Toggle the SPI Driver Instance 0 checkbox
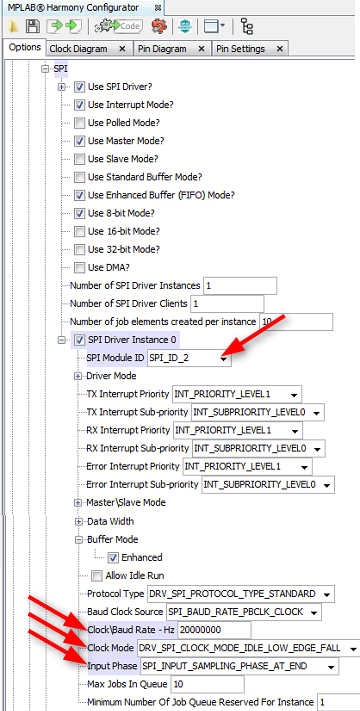The width and height of the screenshot is (360, 711). click(80, 340)
